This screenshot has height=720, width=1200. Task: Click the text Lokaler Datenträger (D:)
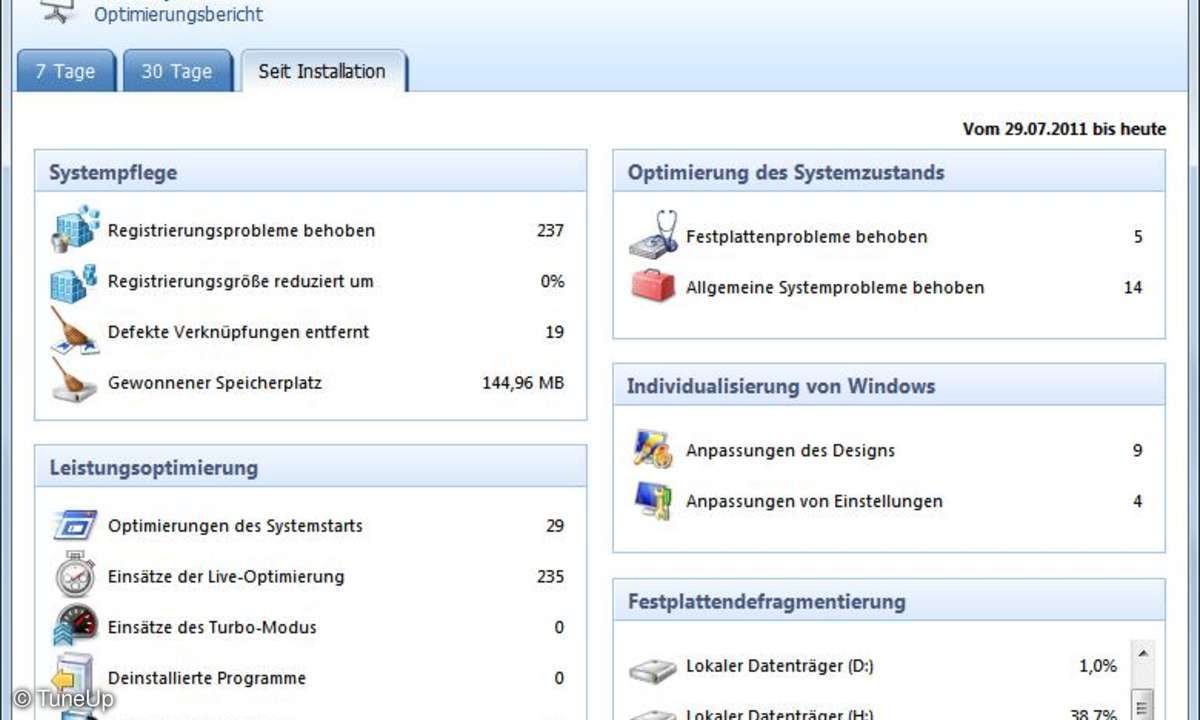pyautogui.click(x=780, y=666)
